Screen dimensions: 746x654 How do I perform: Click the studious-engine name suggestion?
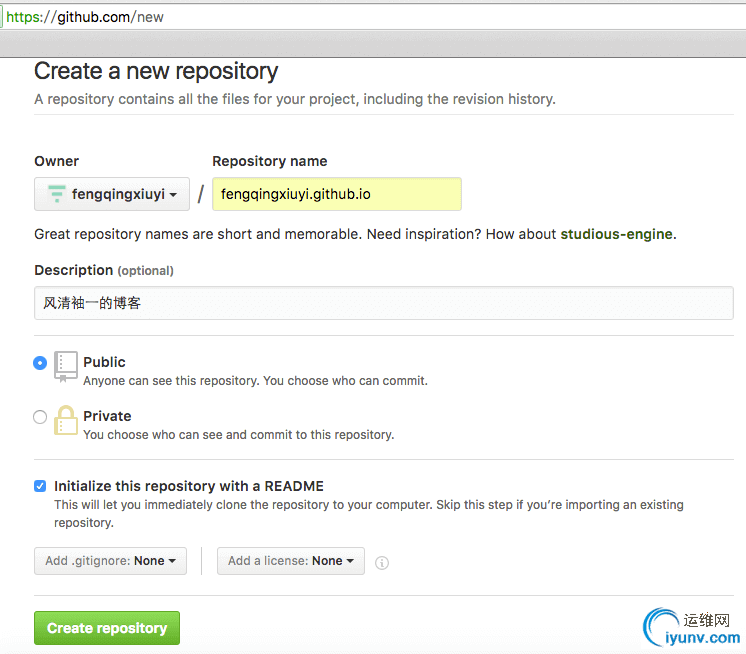coord(617,234)
